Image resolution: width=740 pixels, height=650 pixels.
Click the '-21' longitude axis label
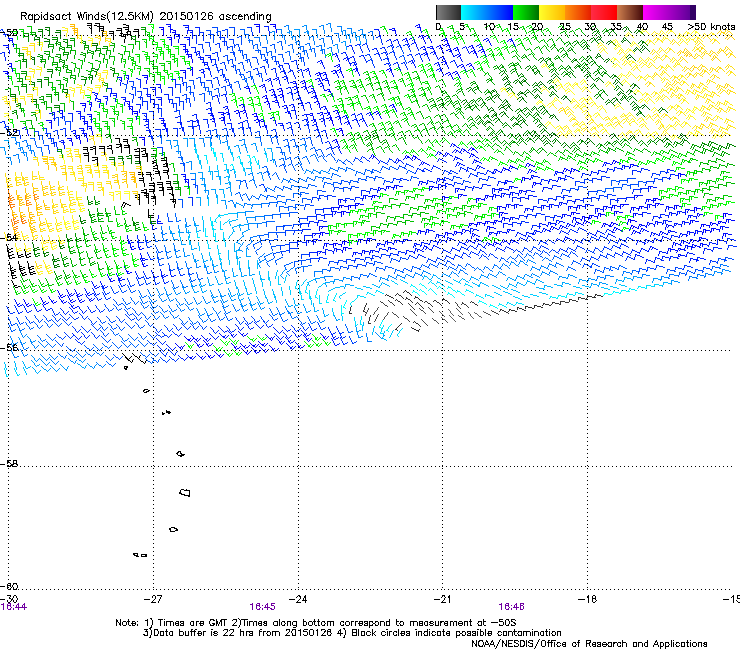click(x=442, y=599)
